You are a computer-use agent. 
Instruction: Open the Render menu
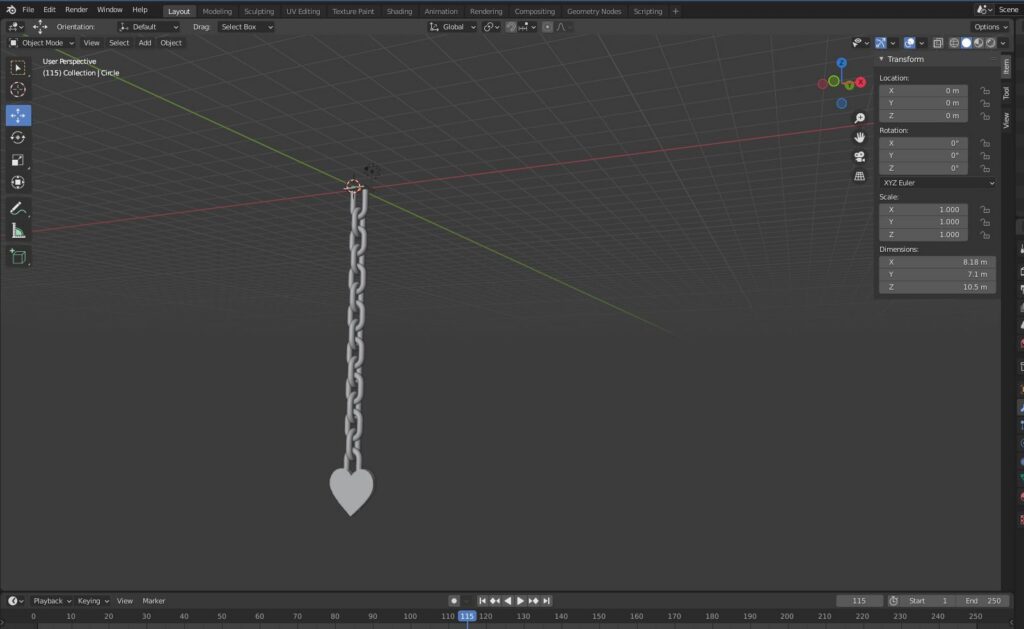click(x=77, y=10)
